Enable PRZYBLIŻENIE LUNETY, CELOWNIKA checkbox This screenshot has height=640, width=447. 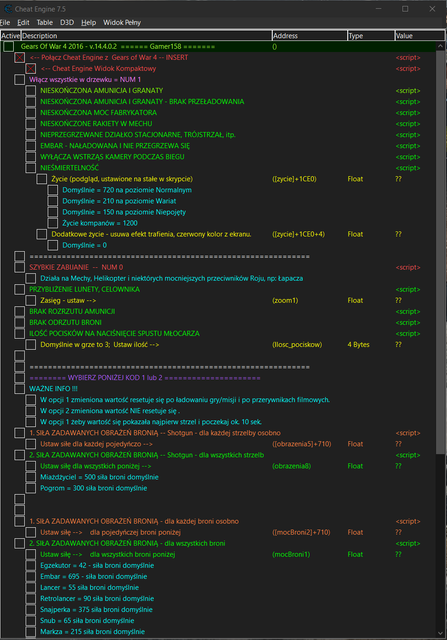click(20, 289)
